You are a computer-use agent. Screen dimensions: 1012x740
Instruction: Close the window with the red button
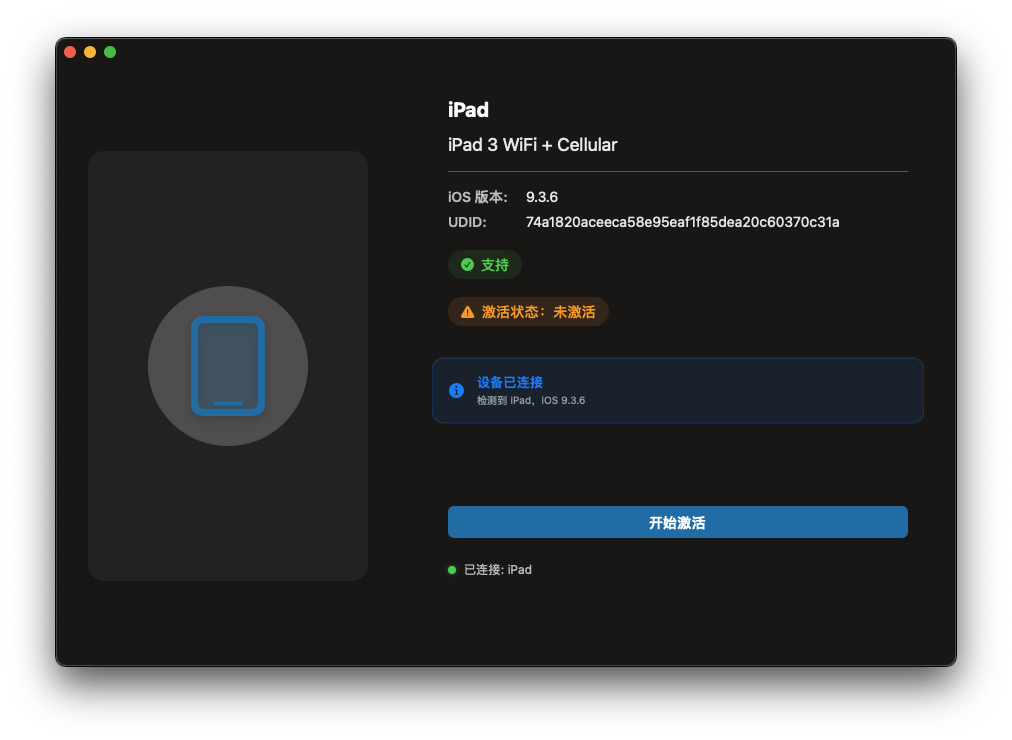(70, 52)
